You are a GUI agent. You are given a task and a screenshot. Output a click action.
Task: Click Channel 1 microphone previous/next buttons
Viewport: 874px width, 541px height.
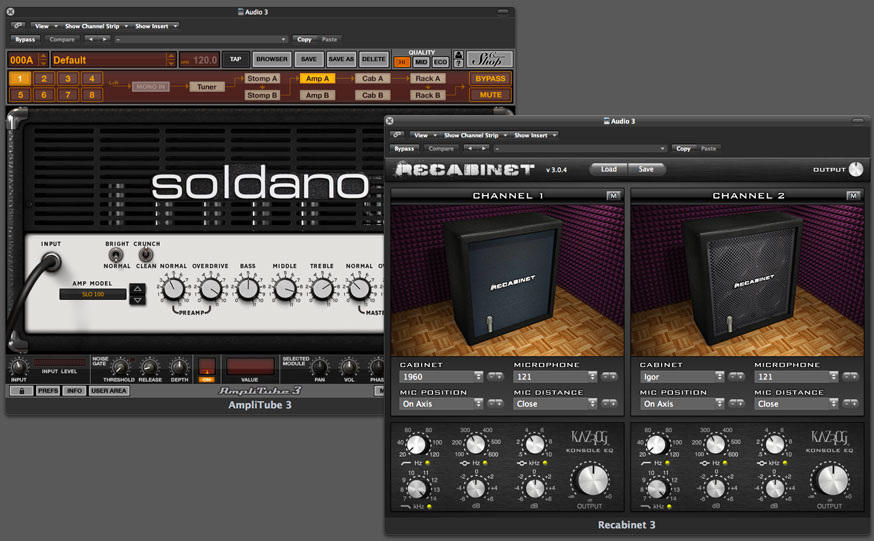pos(609,377)
